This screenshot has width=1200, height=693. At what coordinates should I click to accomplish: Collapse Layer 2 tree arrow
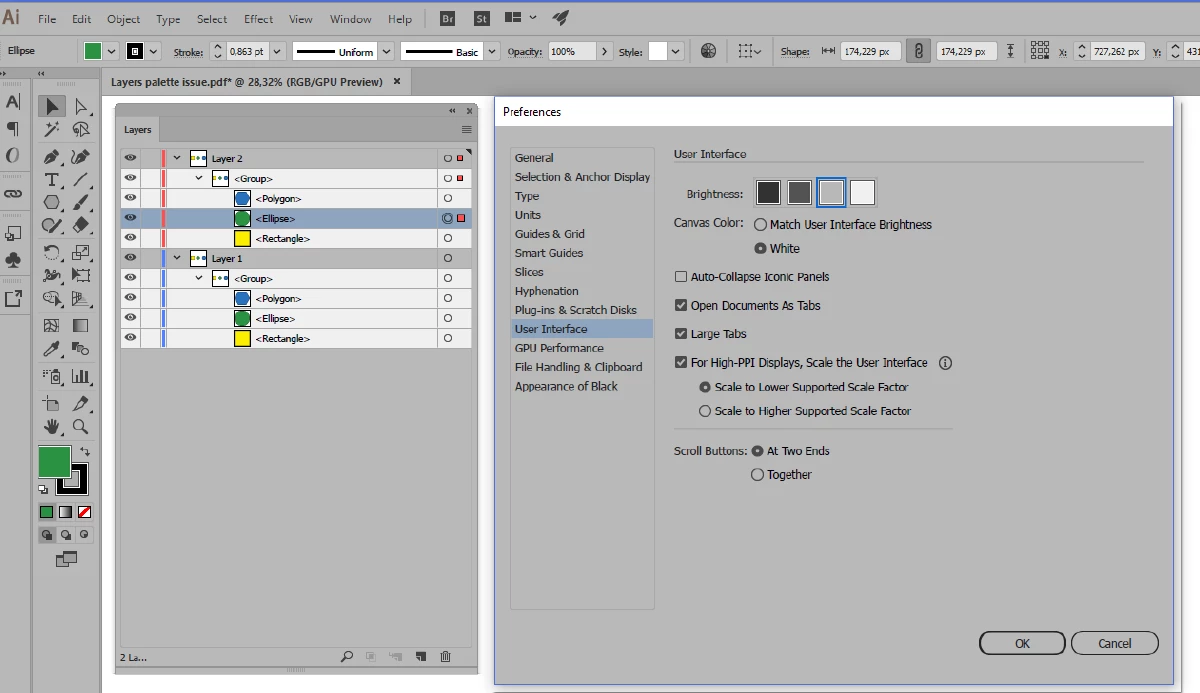[x=177, y=158]
